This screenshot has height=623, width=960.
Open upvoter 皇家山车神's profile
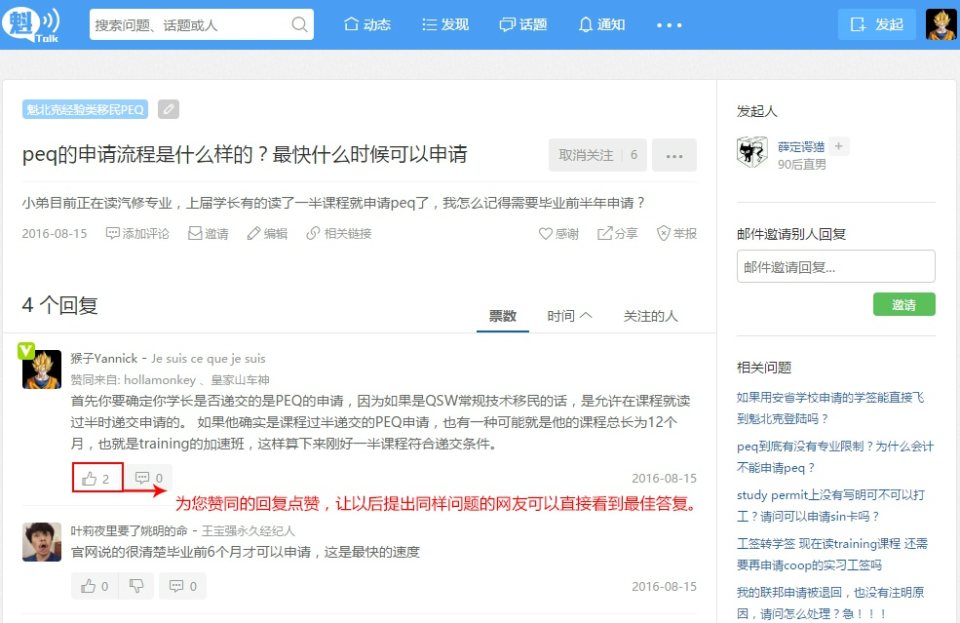(x=240, y=380)
